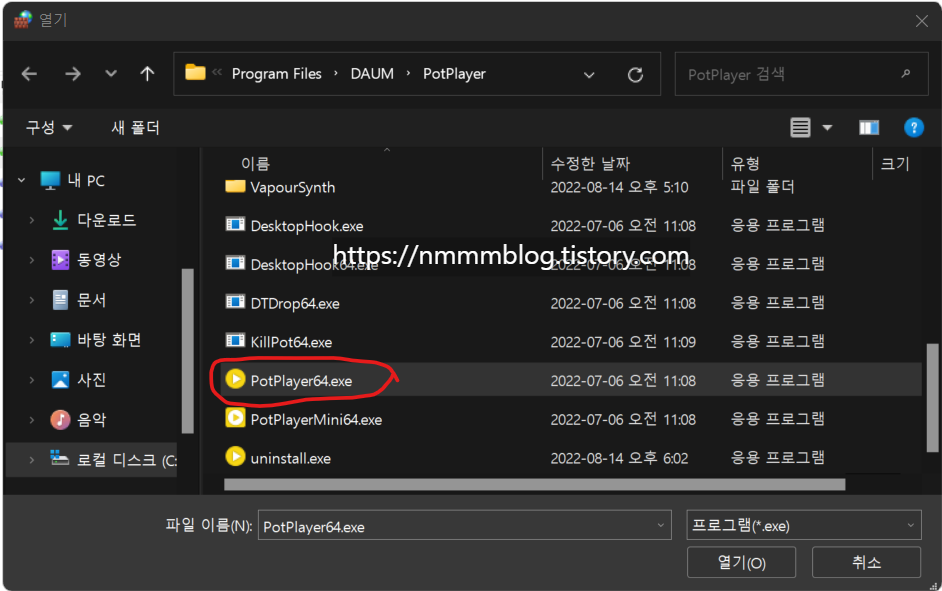Select KillPot64.exe file
This screenshot has width=942, height=591.
pos(291,342)
